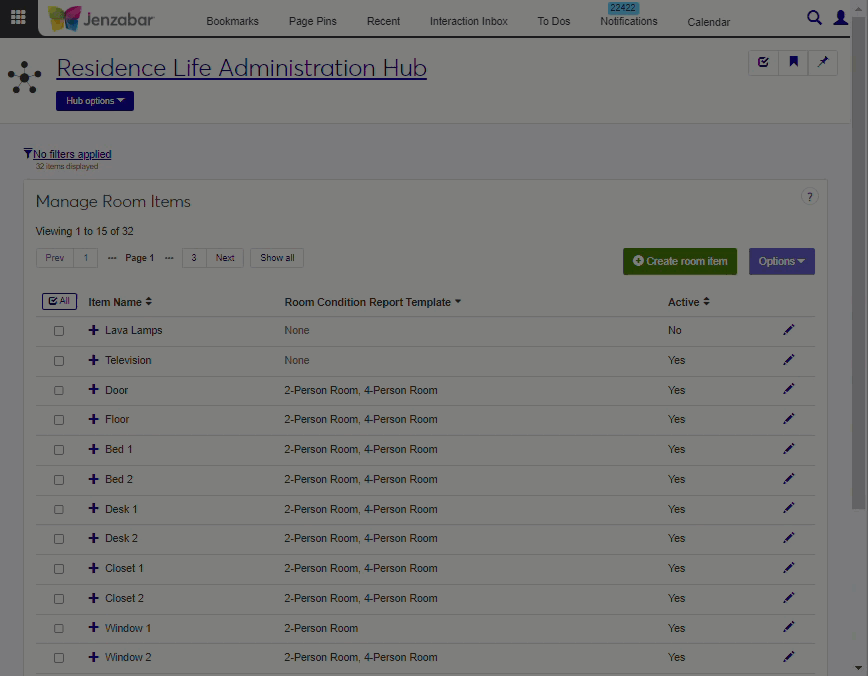Click the Create room item button

680,261
